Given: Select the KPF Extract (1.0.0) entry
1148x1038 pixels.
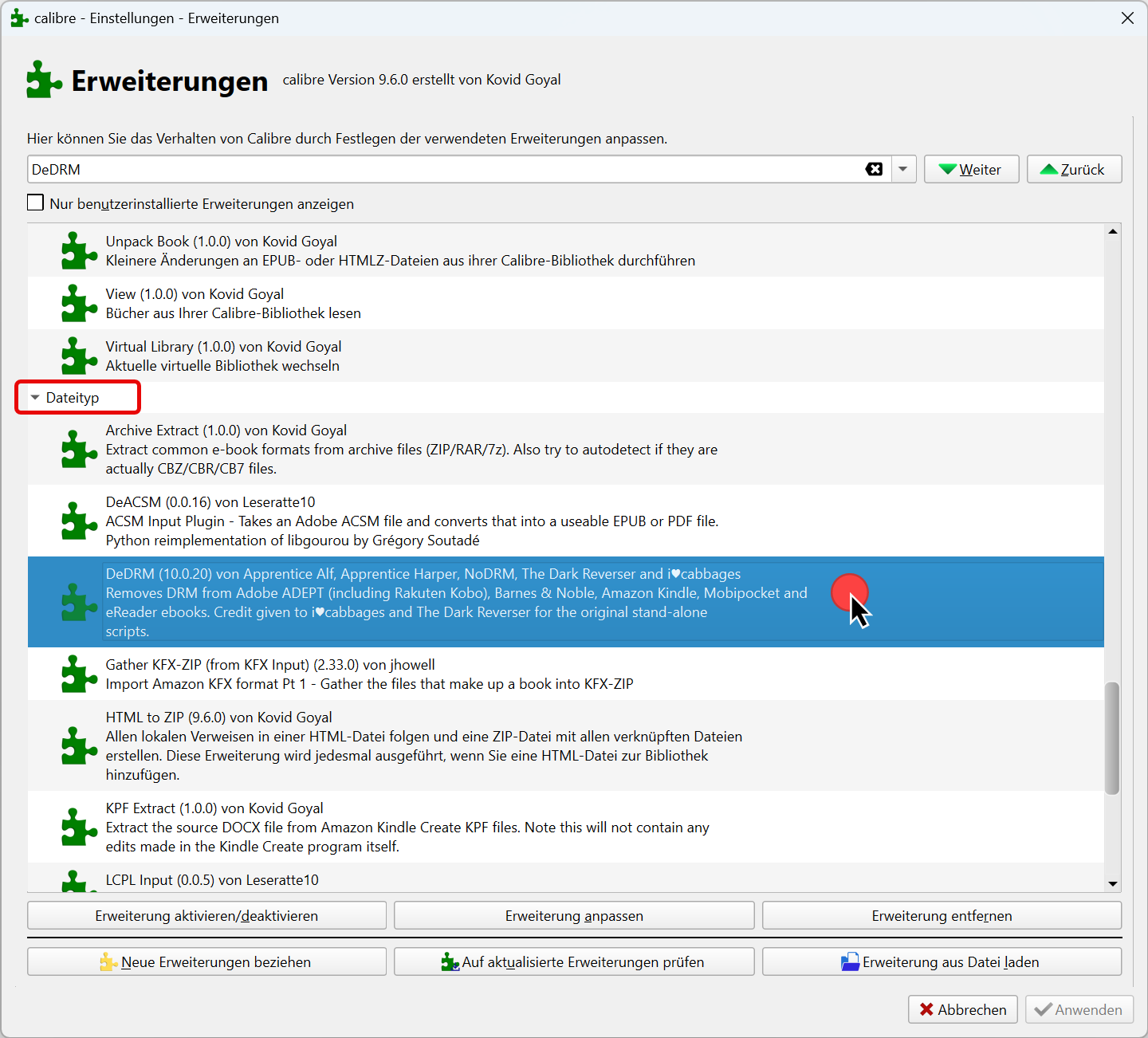Looking at the screenshot, I should tap(566, 827).
